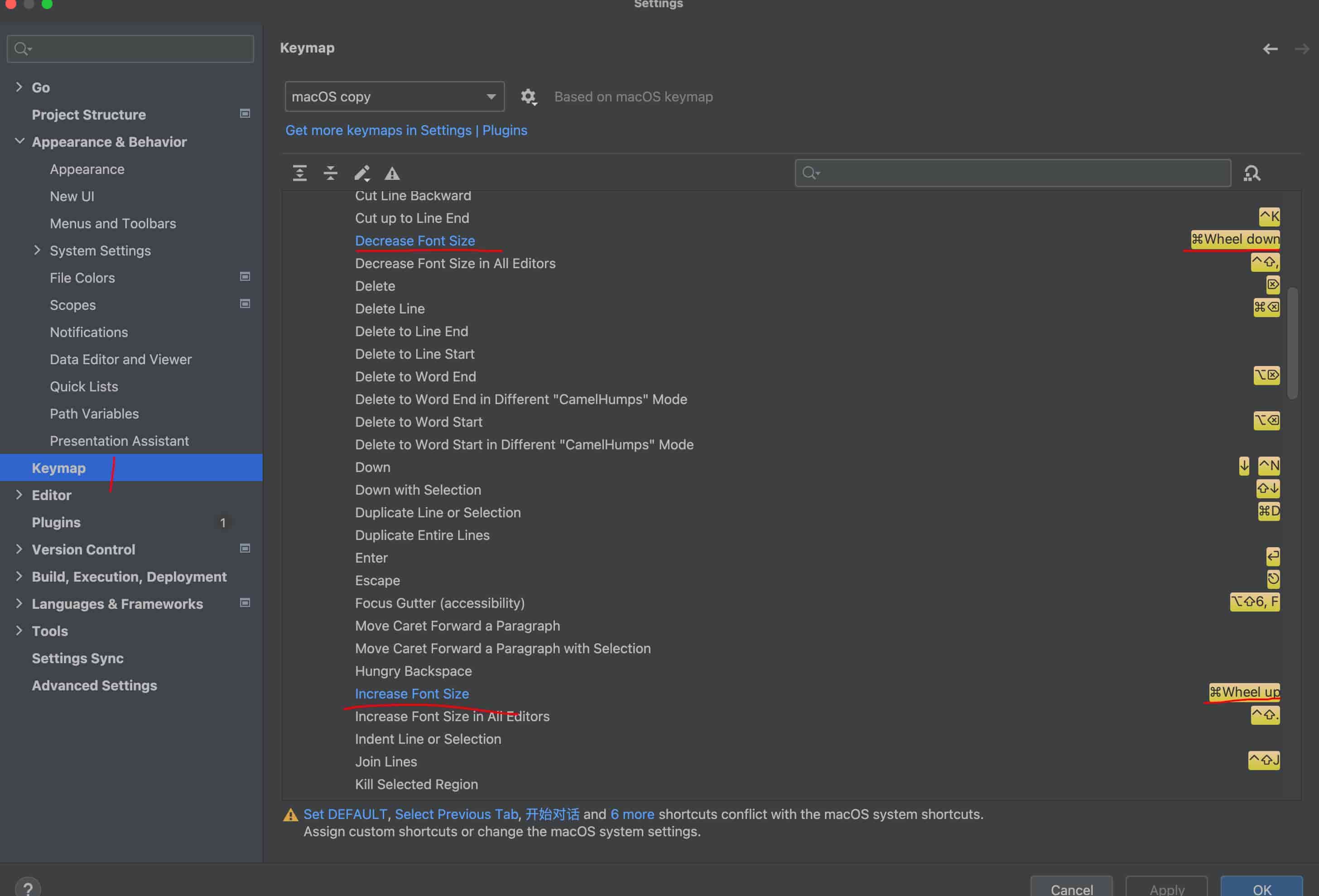Click the Collapse All toolbar icon

[330, 173]
